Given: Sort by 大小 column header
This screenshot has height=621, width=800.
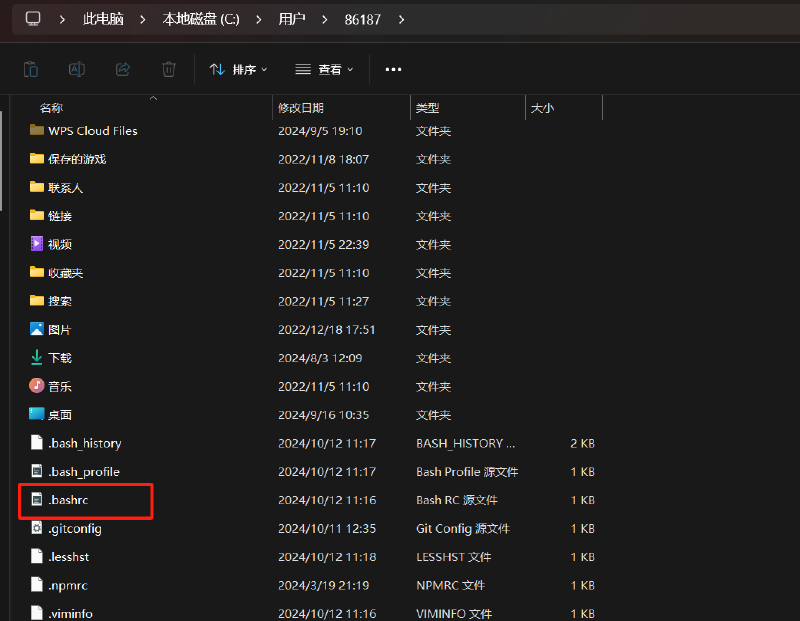Looking at the screenshot, I should click(542, 108).
